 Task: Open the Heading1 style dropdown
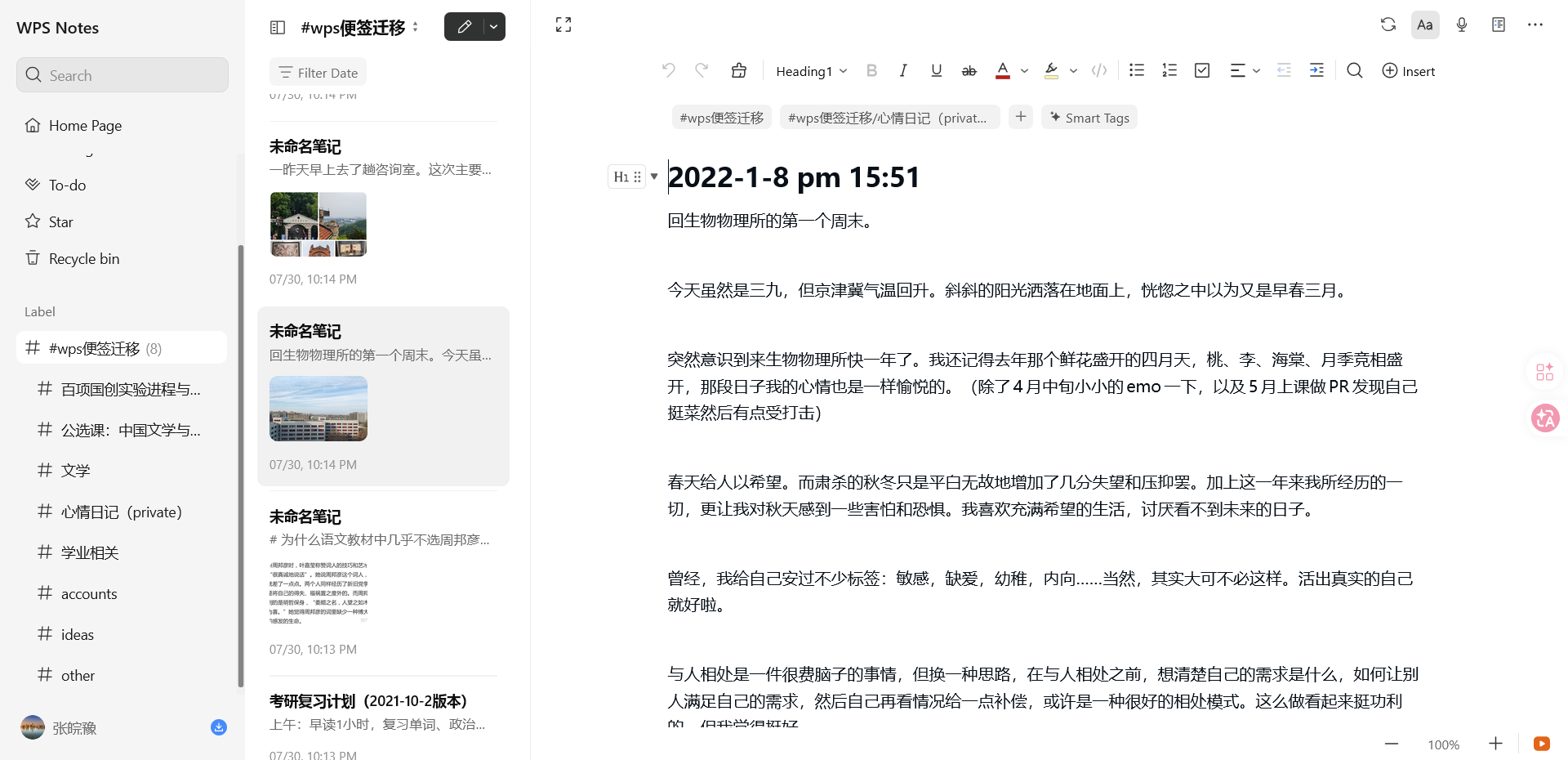811,71
